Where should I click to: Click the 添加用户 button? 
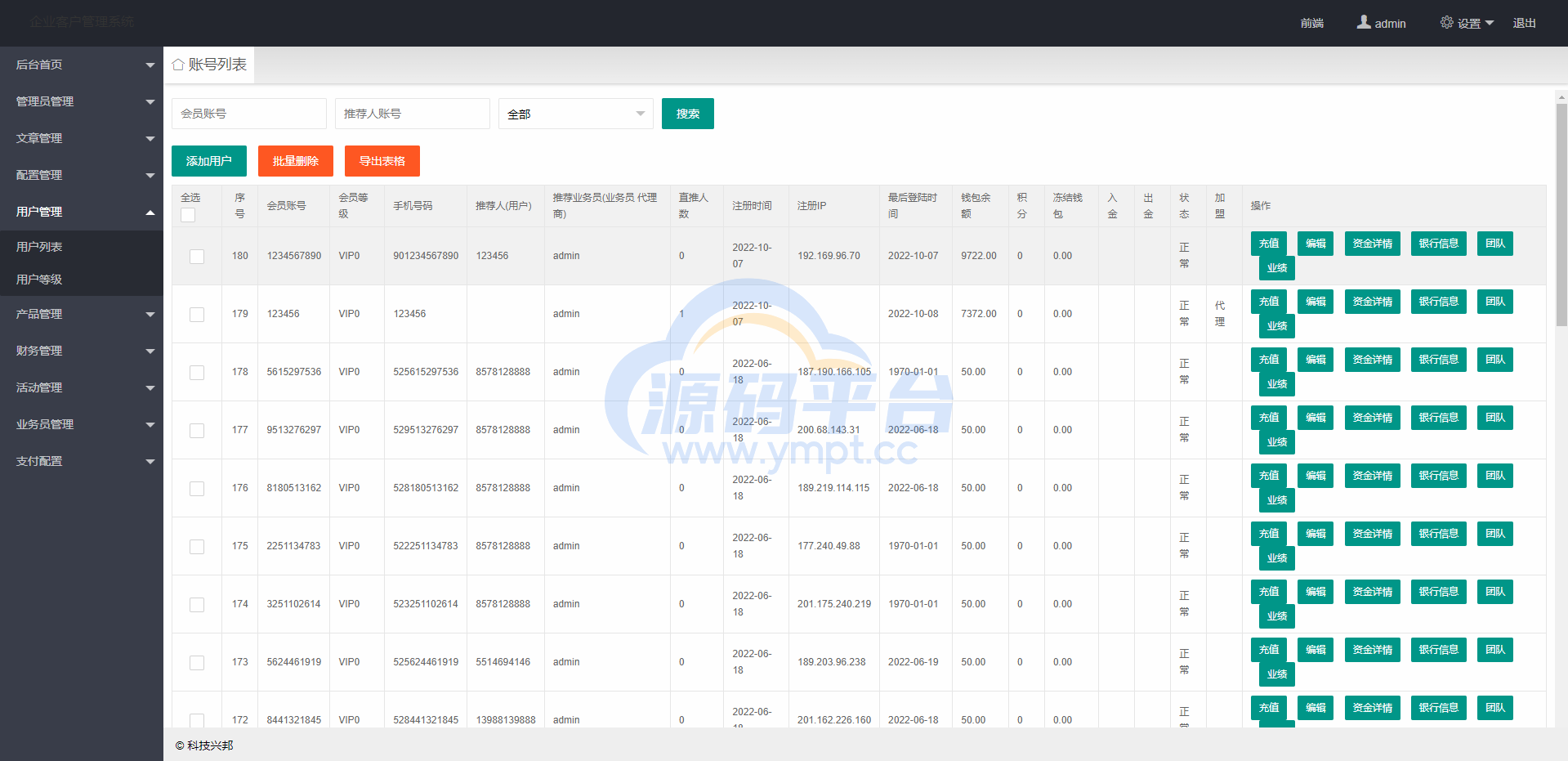tap(209, 161)
